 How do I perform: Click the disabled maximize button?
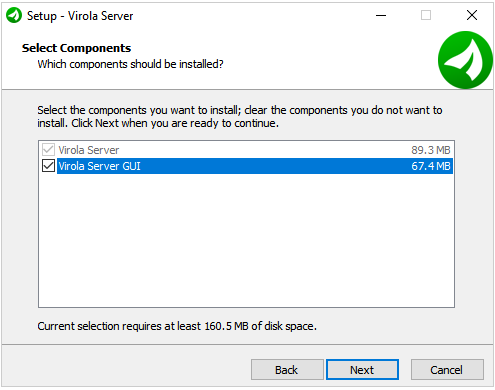point(426,15)
